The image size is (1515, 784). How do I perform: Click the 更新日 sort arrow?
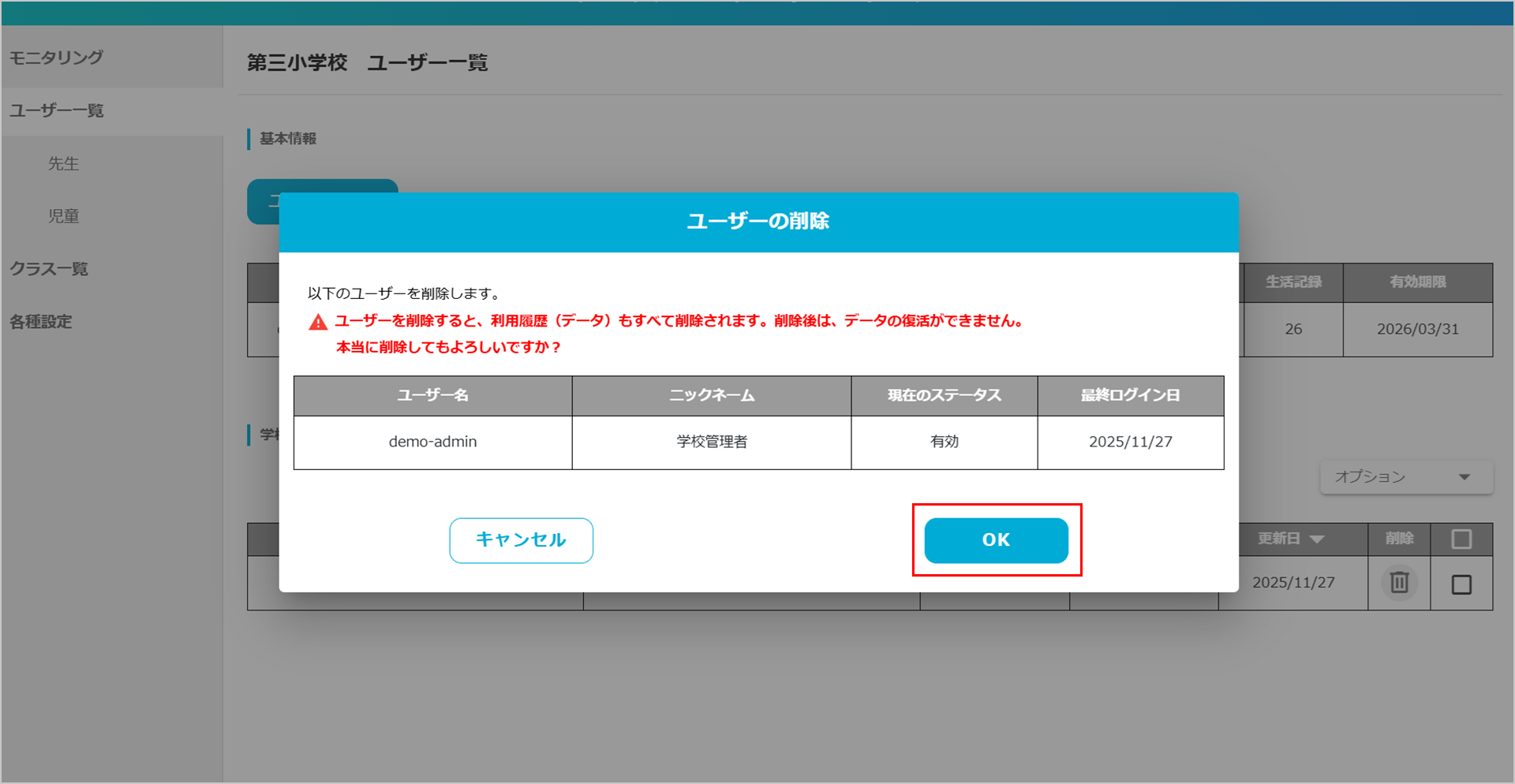[1316, 539]
